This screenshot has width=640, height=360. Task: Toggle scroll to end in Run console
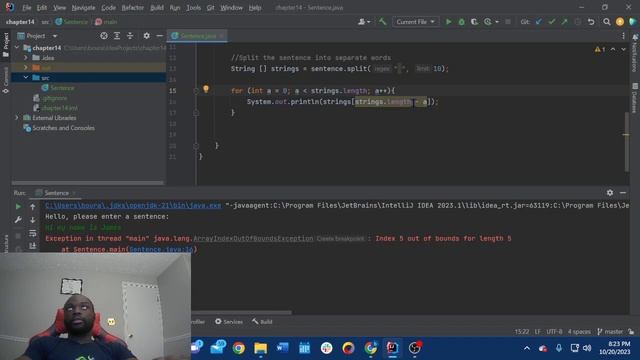click(x=33, y=246)
